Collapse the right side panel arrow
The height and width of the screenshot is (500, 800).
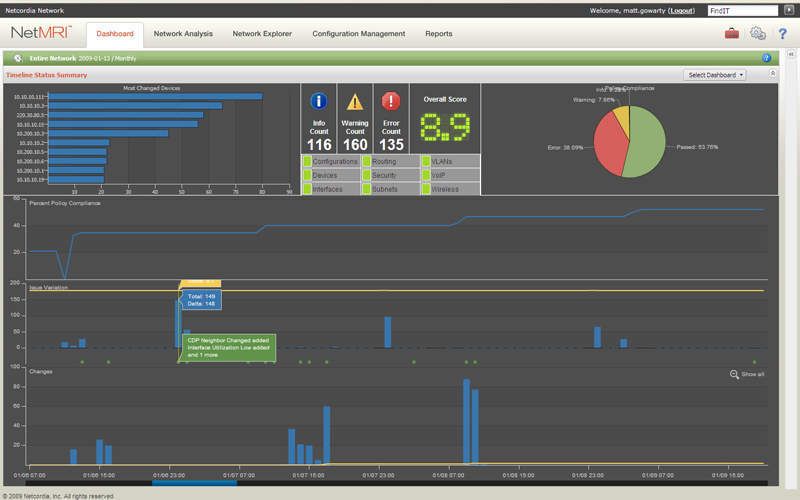[x=790, y=54]
